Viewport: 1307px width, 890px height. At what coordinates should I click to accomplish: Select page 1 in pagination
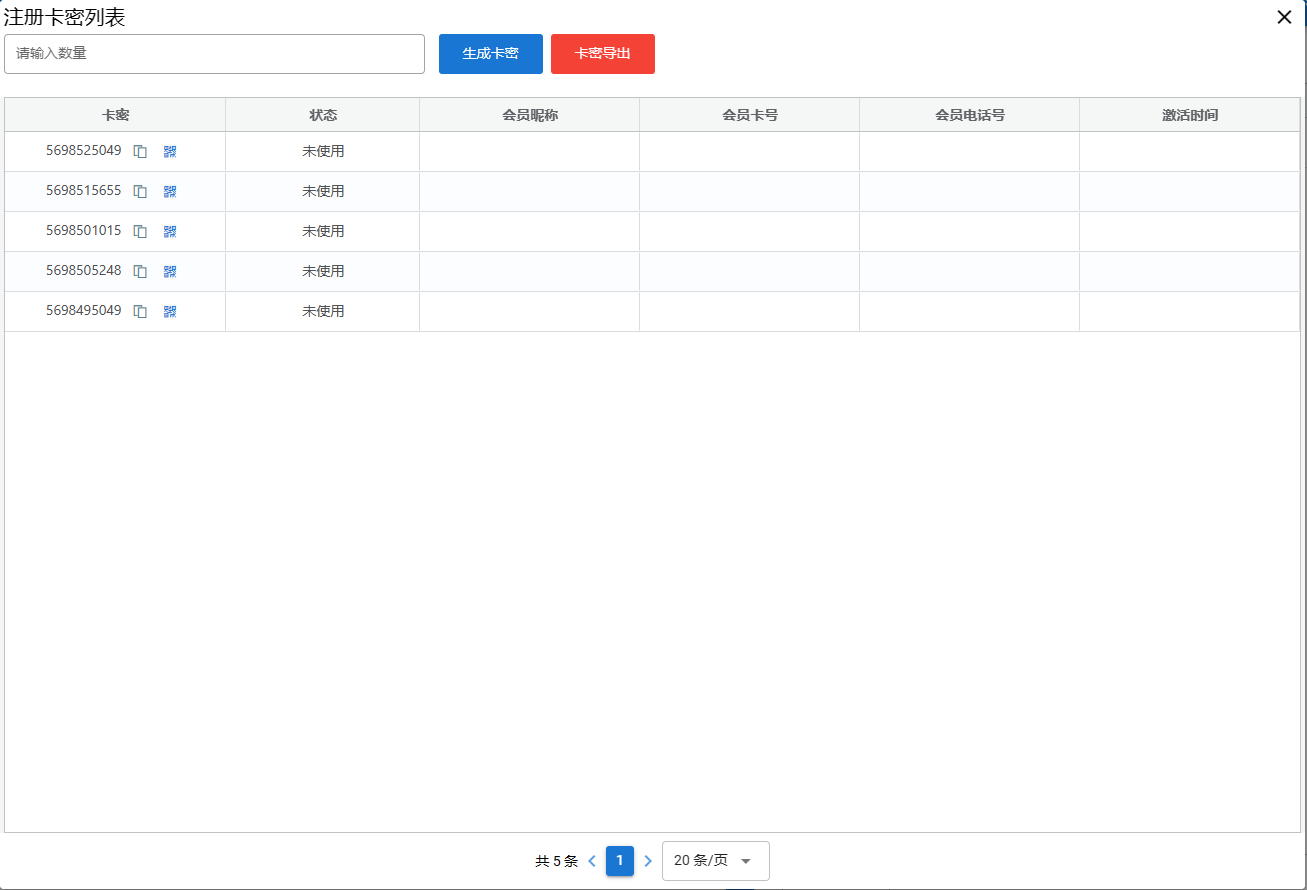click(620, 861)
